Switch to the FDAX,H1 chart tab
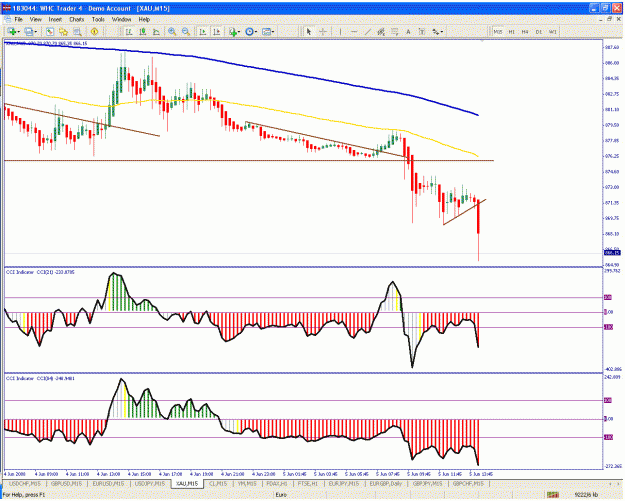 pyautogui.click(x=277, y=483)
